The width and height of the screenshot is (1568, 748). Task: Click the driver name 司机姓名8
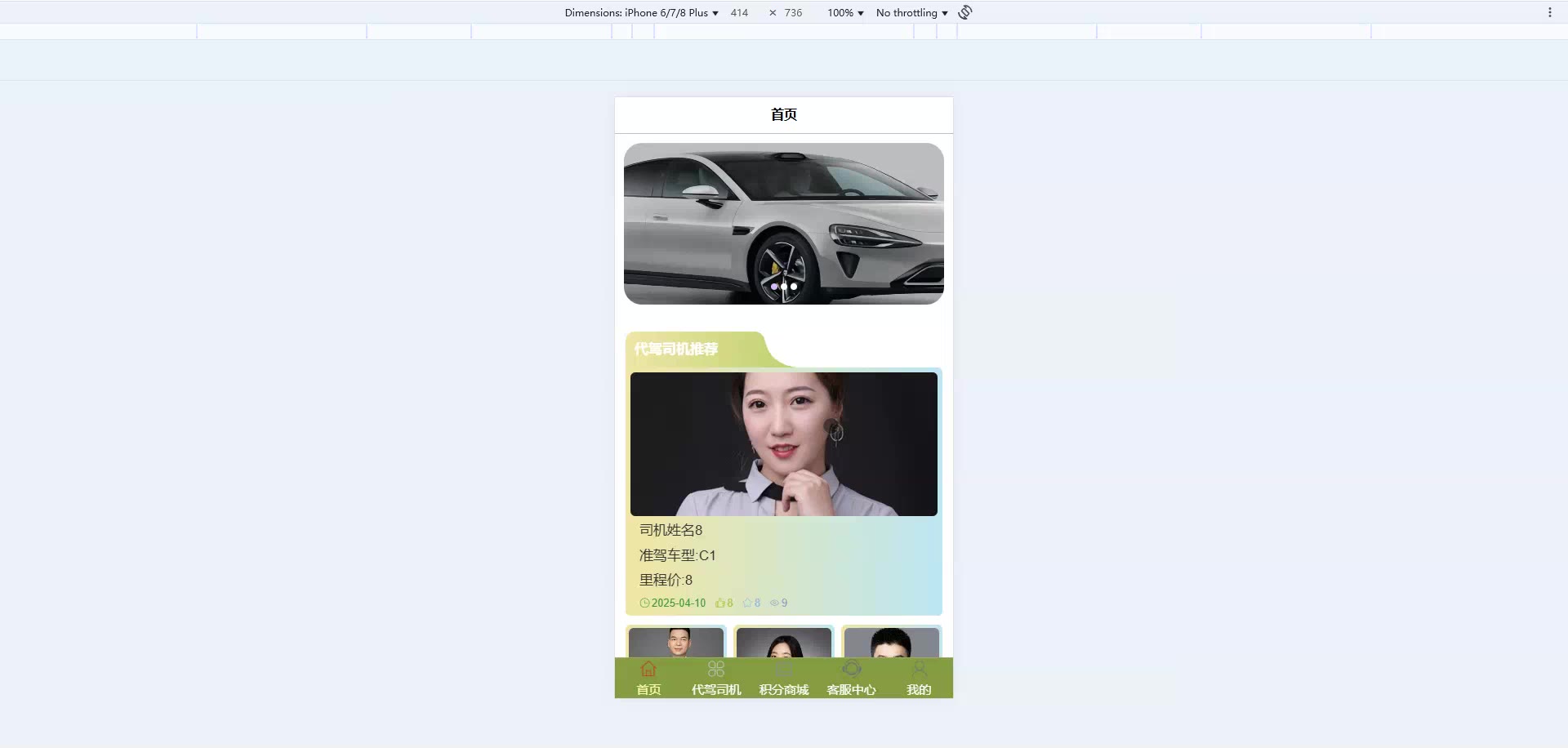pos(670,530)
